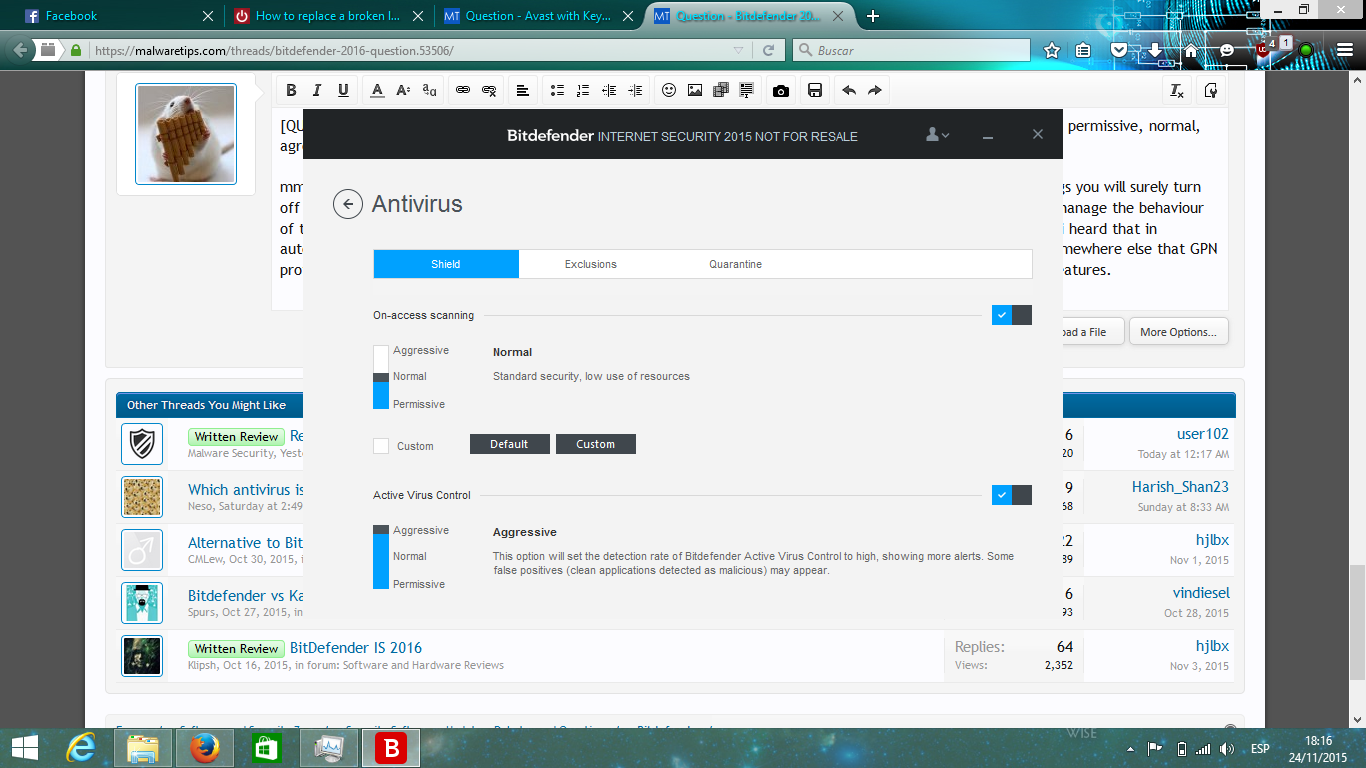Open the volume icon in system tray
The image size is (1366, 768).
[1227, 749]
